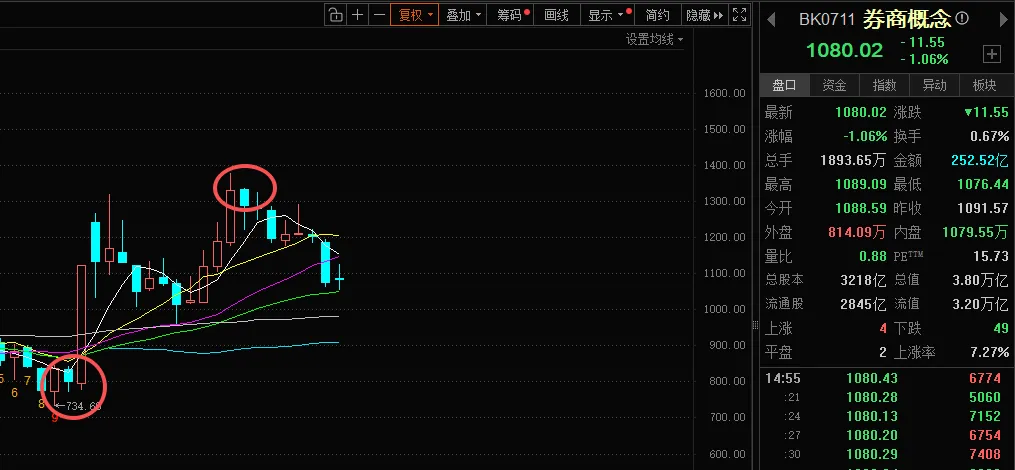This screenshot has height=470, width=1015.
Task: Click 最低 value 1076.44
Action: pyautogui.click(x=983, y=185)
